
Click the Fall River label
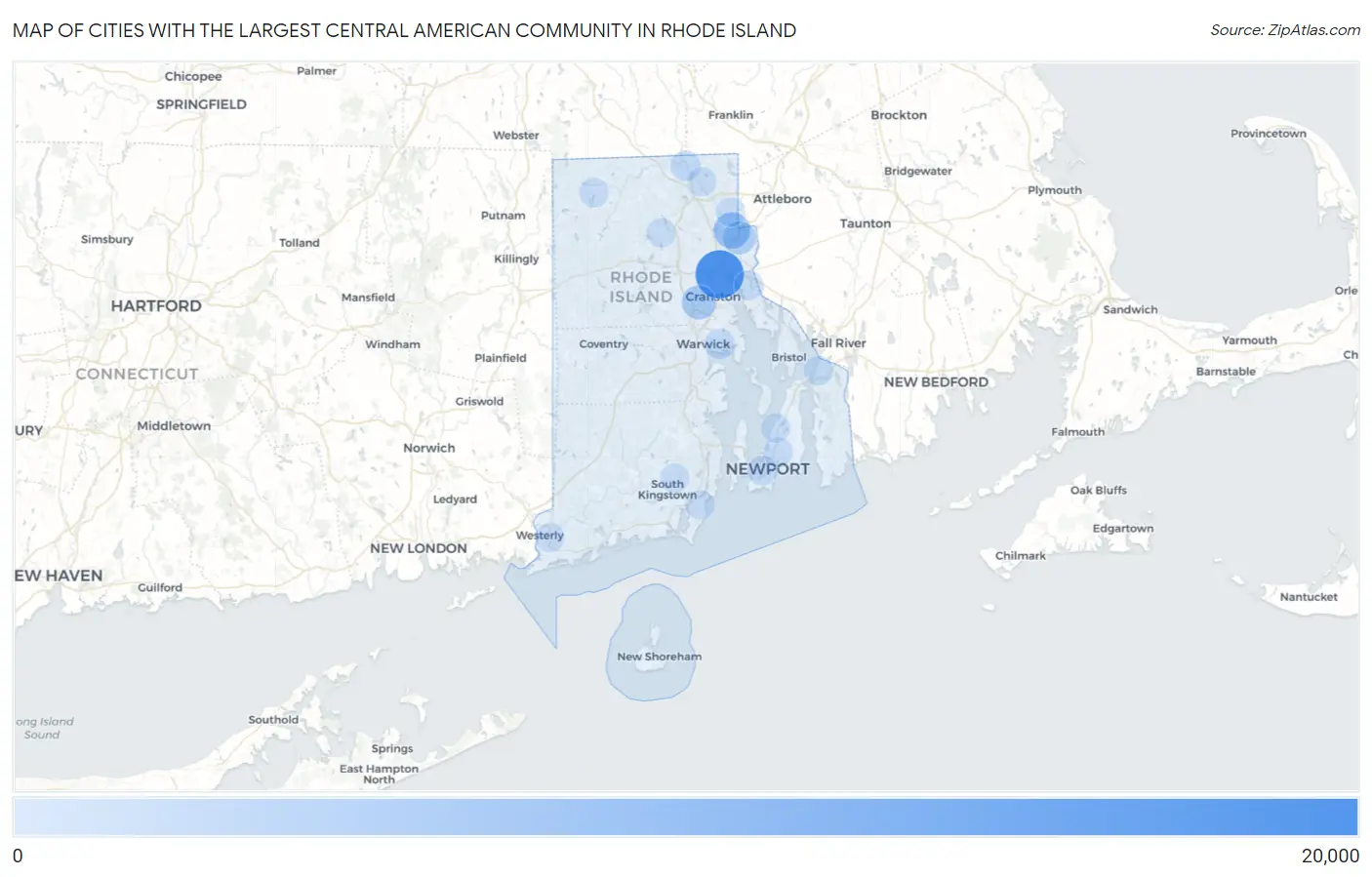pyautogui.click(x=838, y=343)
